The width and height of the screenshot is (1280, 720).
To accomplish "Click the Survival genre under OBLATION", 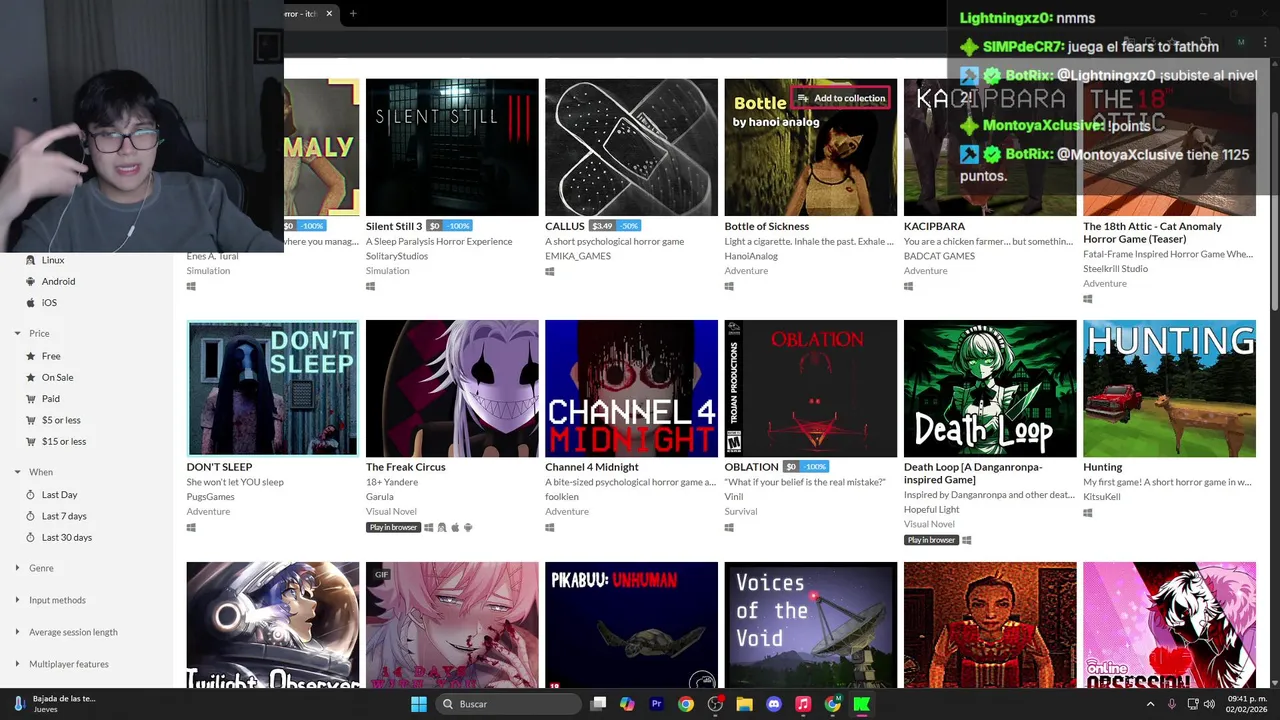I will pyautogui.click(x=741, y=511).
